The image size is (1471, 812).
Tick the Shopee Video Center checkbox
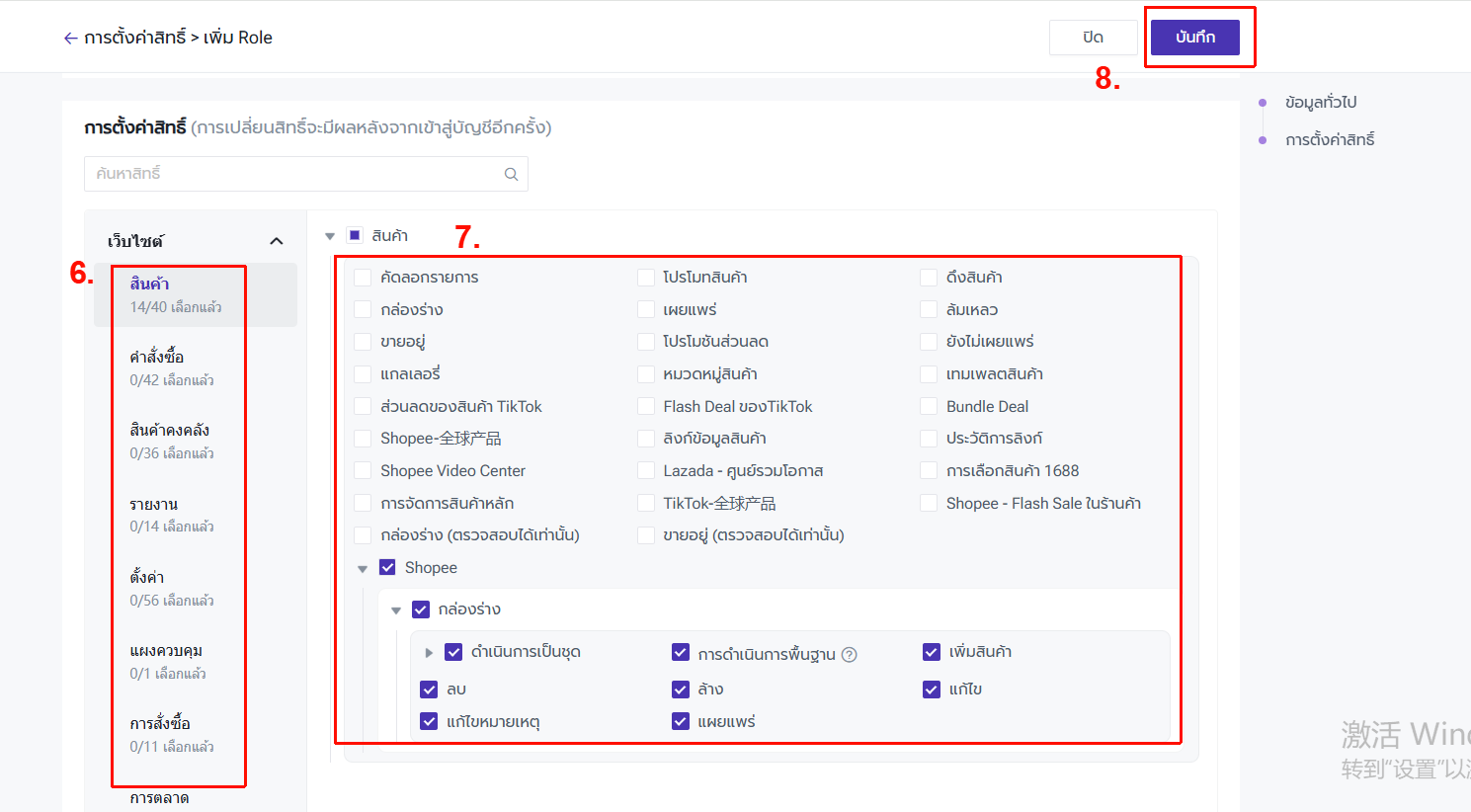coord(363,471)
